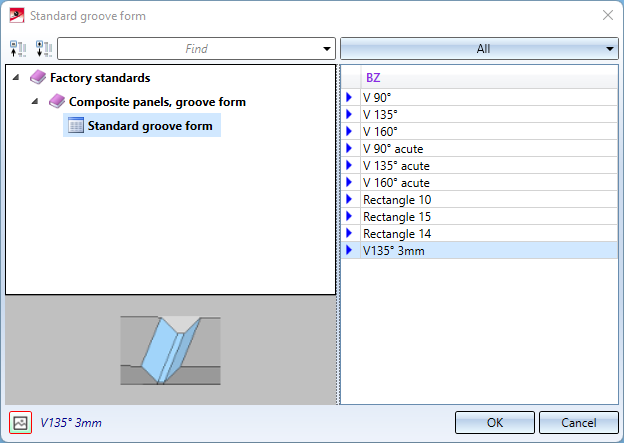This screenshot has width=624, height=443.
Task: Click blue arrow beside V 135° acute
Action: 349,165
